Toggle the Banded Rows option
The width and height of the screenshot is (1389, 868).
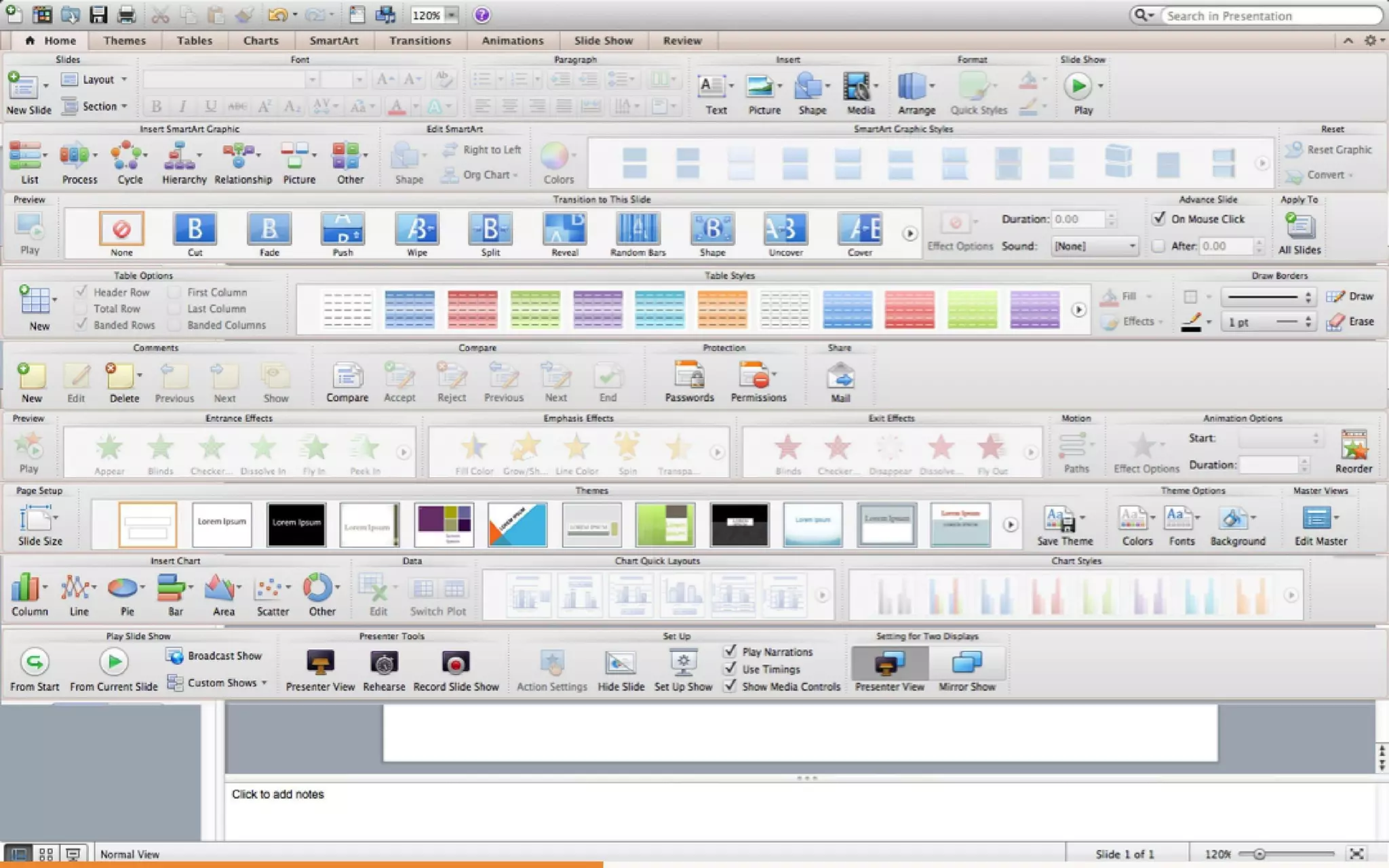82,324
